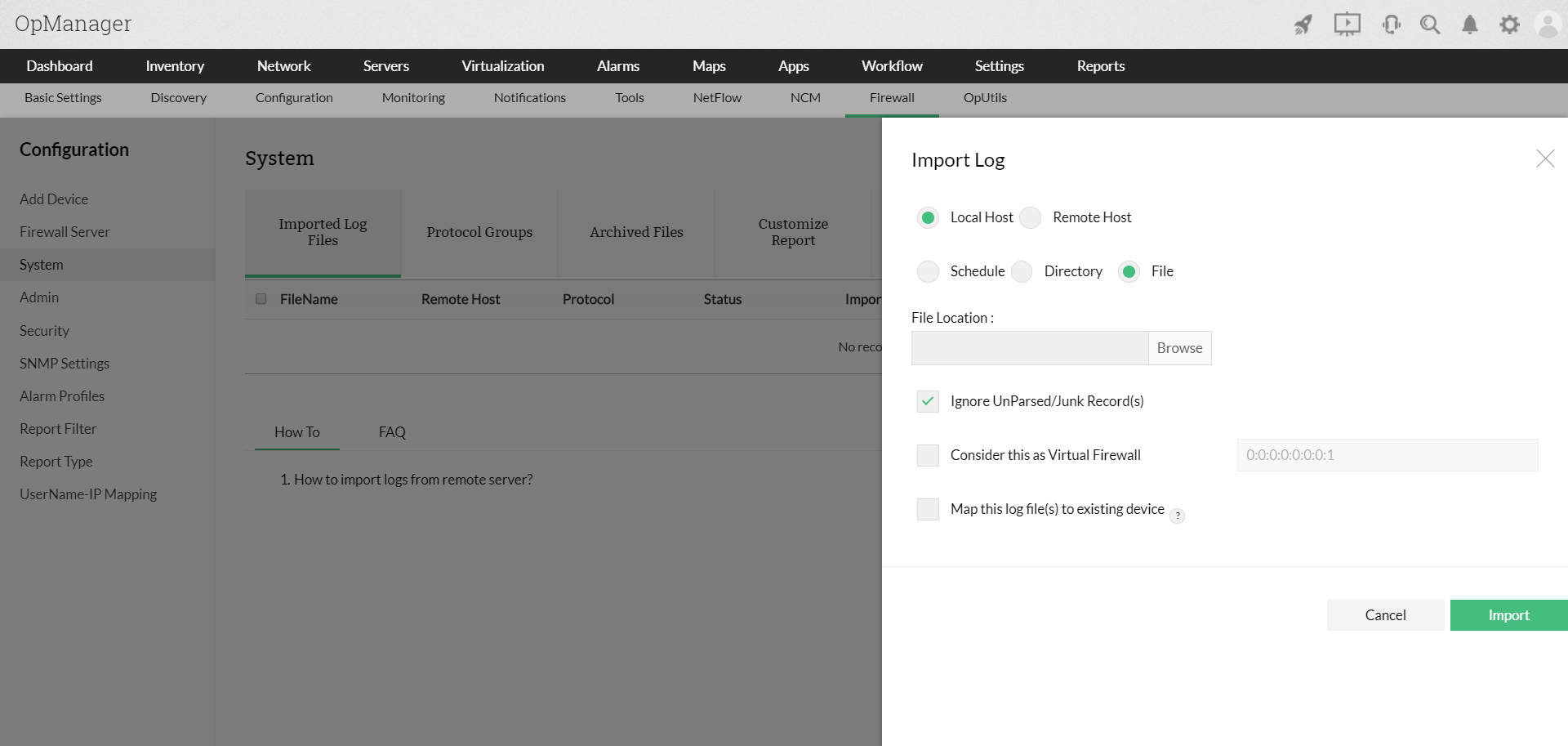This screenshot has width=1568, height=746.
Task: Click the green Import button
Action: (1508, 615)
